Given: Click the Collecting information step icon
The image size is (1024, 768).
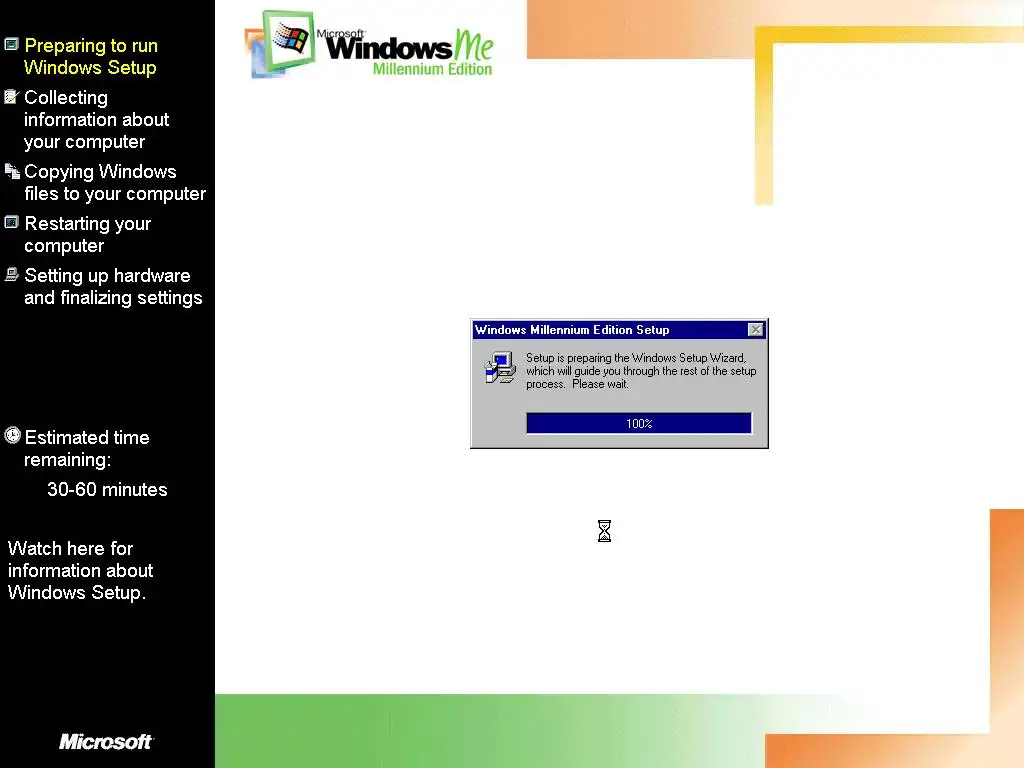Looking at the screenshot, I should [x=11, y=97].
